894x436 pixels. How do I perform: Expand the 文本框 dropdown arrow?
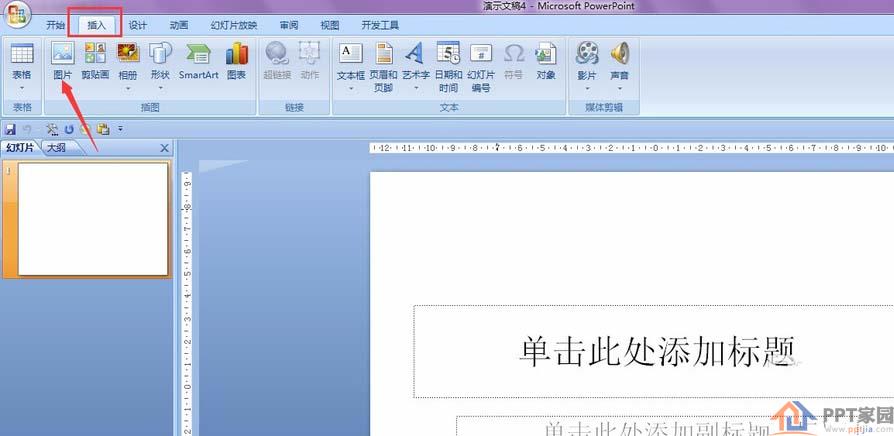[x=351, y=88]
